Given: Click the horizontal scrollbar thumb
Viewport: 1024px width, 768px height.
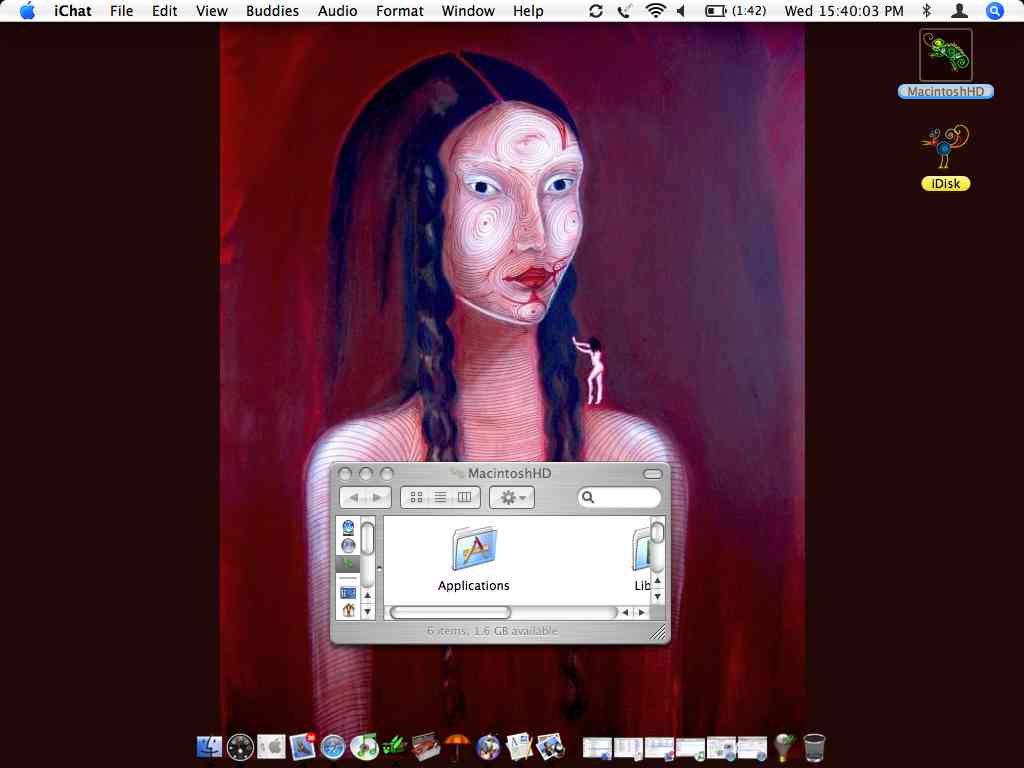Looking at the screenshot, I should [450, 613].
